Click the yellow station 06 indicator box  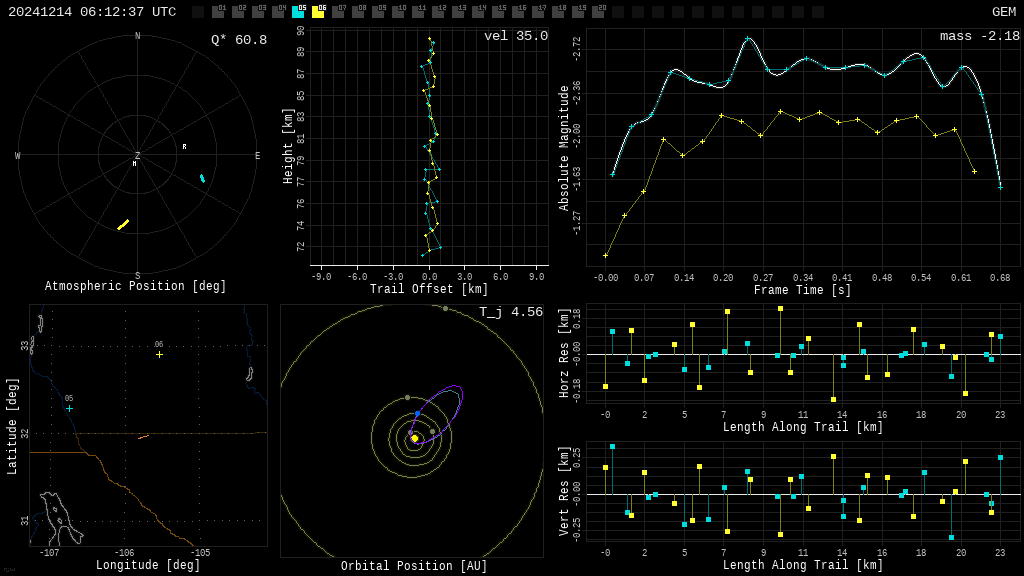pos(318,12)
